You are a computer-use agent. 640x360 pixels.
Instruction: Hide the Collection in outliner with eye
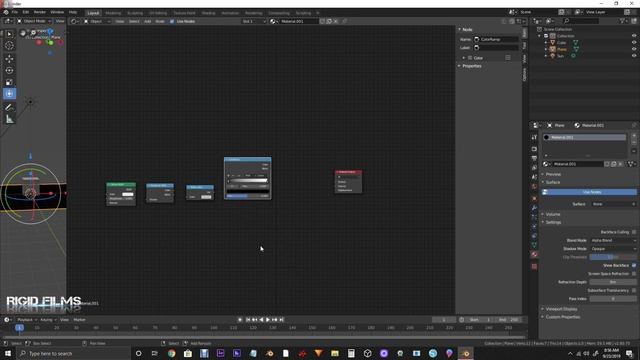tap(634, 36)
